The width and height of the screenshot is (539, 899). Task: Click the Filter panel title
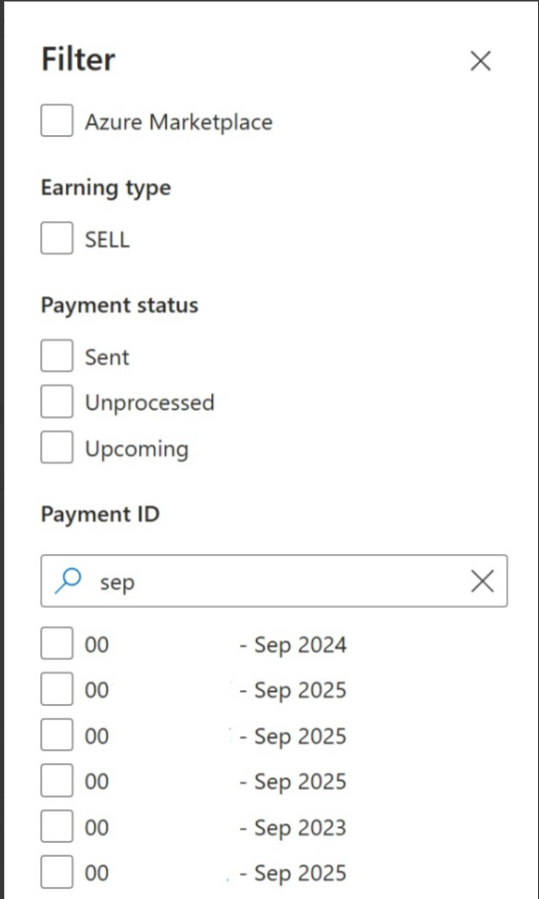78,59
